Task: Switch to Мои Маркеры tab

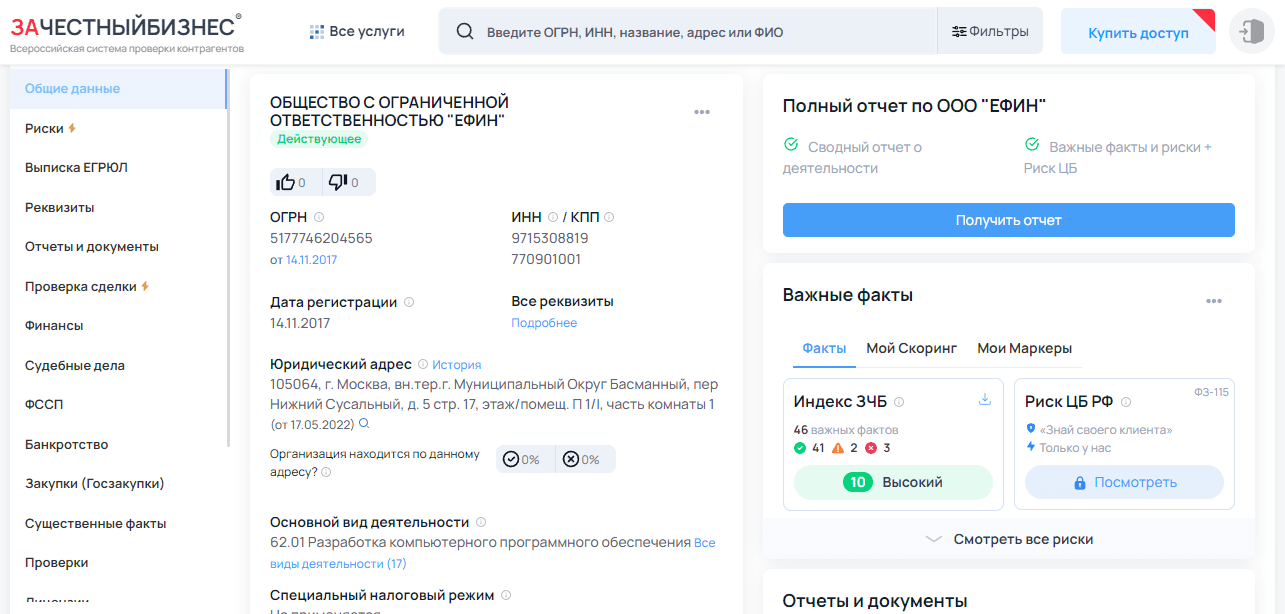Action: click(x=1024, y=348)
